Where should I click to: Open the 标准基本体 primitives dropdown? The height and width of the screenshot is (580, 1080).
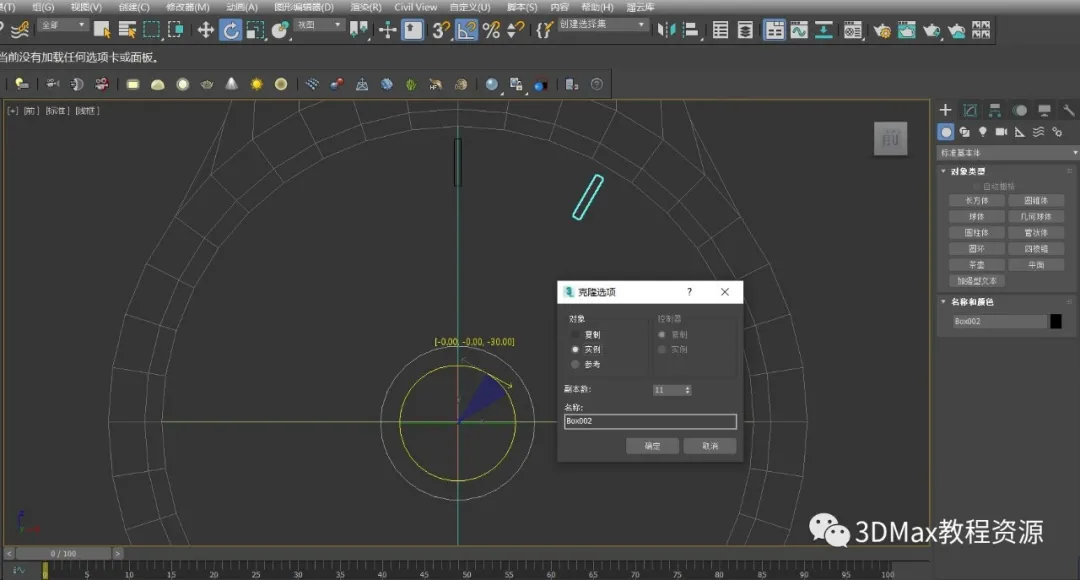point(1008,152)
